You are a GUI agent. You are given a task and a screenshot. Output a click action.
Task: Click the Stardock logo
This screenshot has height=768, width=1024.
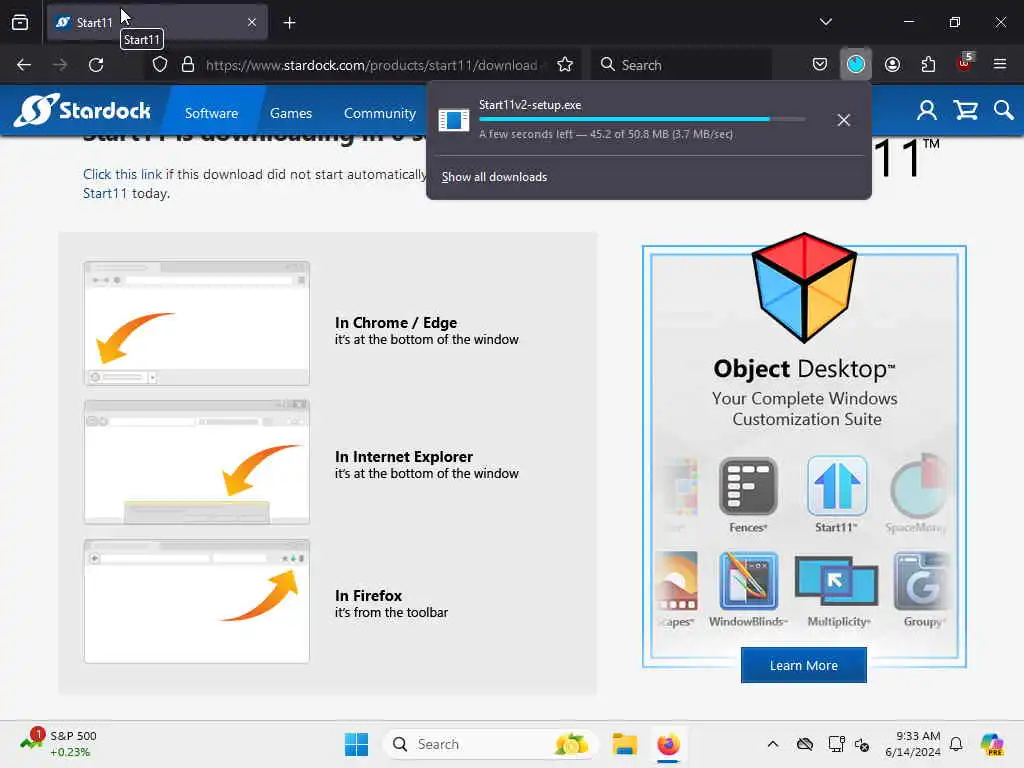pos(83,109)
